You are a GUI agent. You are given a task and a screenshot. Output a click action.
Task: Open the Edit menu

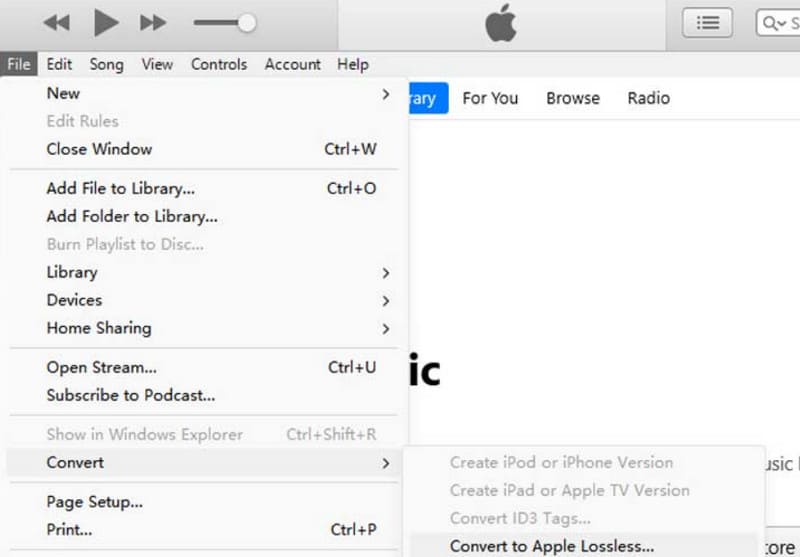click(59, 64)
